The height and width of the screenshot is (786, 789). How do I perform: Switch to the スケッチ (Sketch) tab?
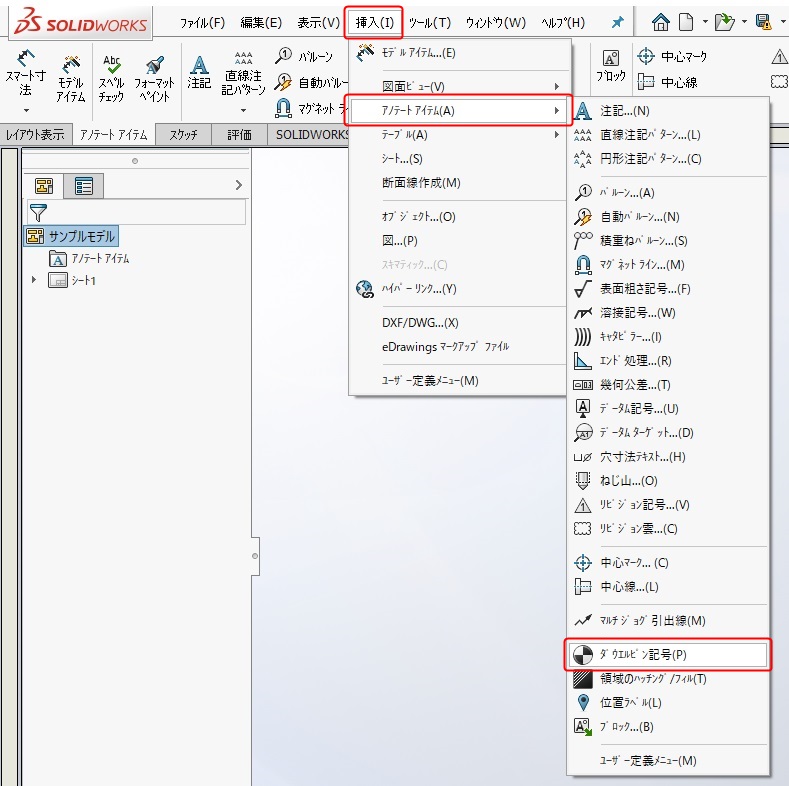(x=183, y=134)
